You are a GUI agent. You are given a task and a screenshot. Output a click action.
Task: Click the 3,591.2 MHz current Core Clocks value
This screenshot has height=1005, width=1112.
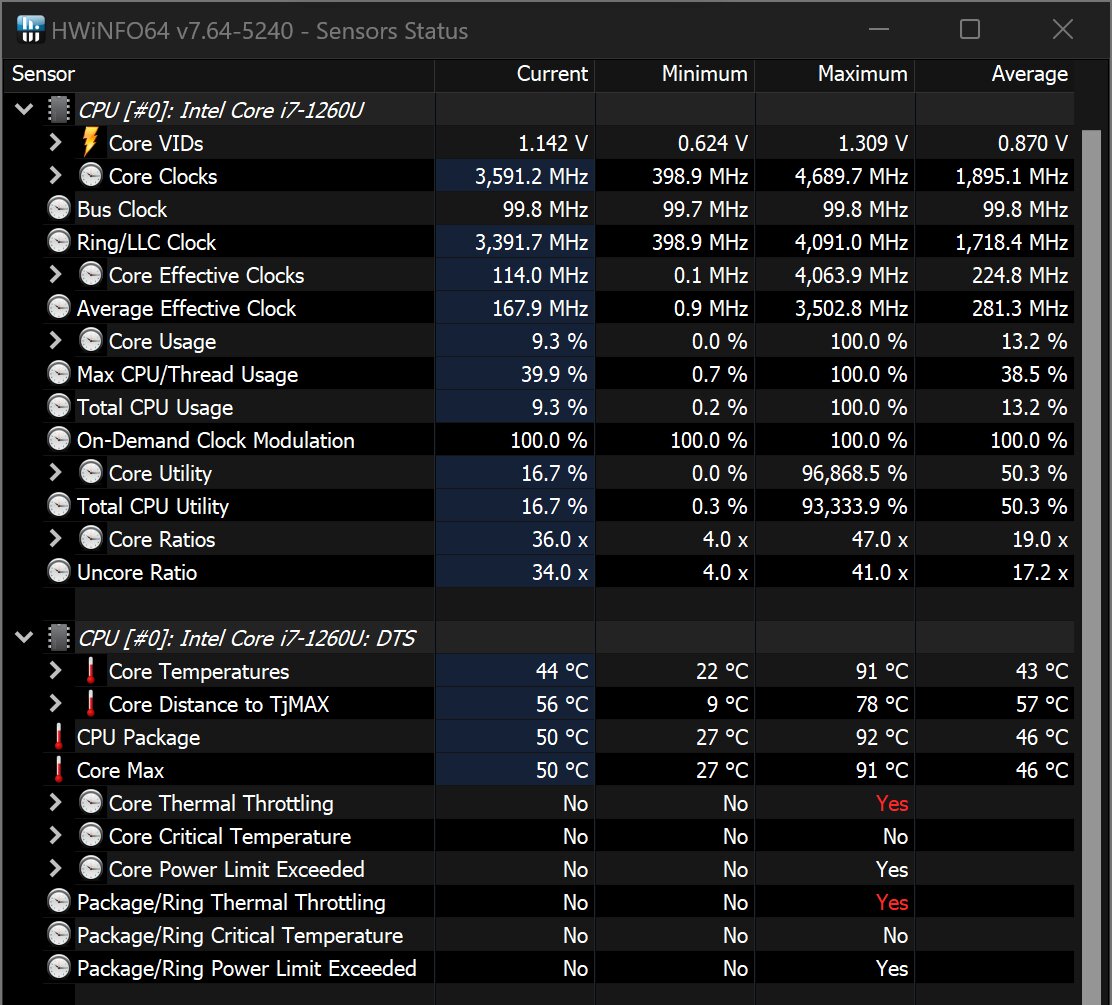[531, 176]
